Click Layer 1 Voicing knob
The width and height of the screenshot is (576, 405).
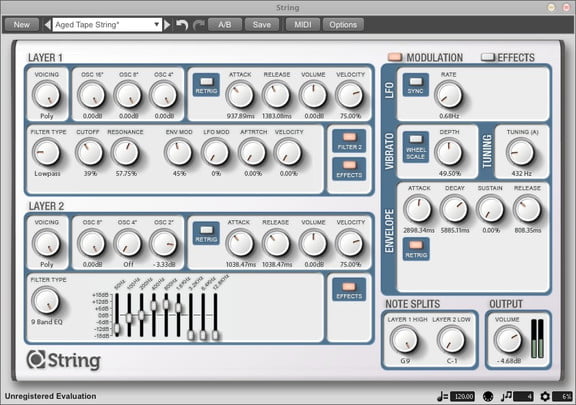tap(47, 95)
